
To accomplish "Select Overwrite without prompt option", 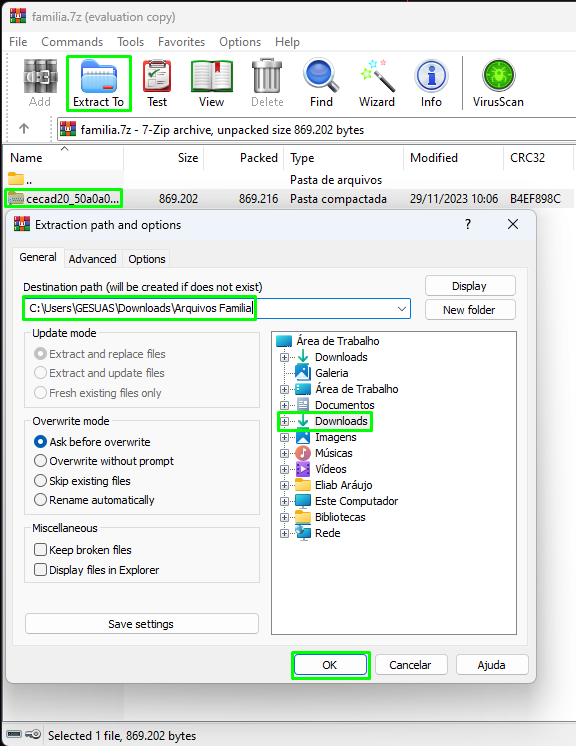I will tap(40, 461).
